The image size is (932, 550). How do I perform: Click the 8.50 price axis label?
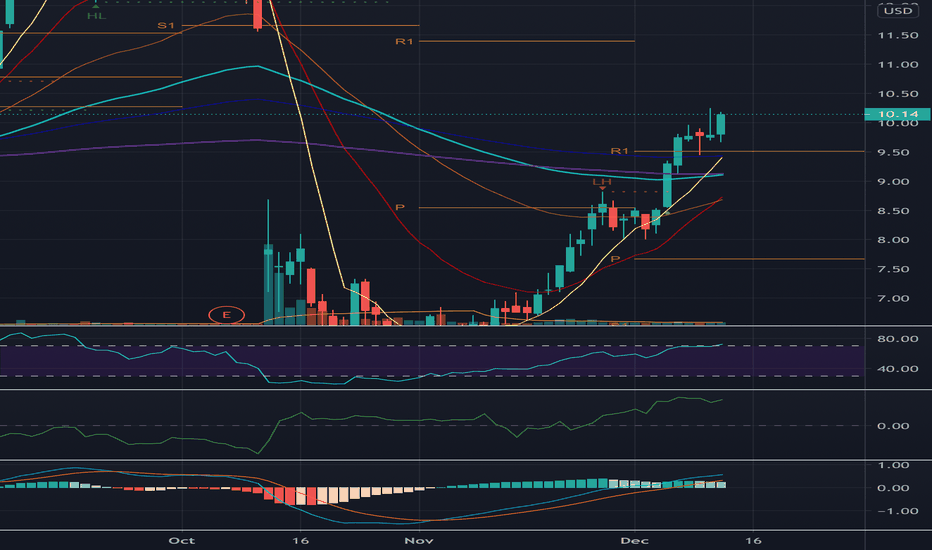[x=893, y=210]
